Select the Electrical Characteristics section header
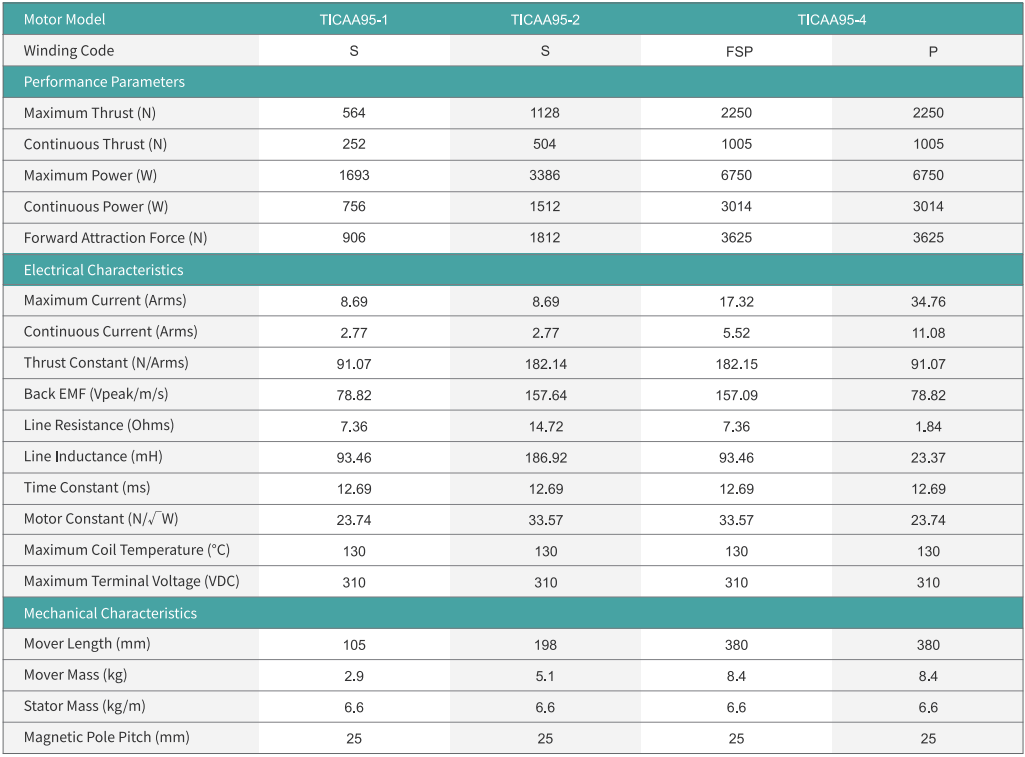The width and height of the screenshot is (1025, 757). [103, 270]
